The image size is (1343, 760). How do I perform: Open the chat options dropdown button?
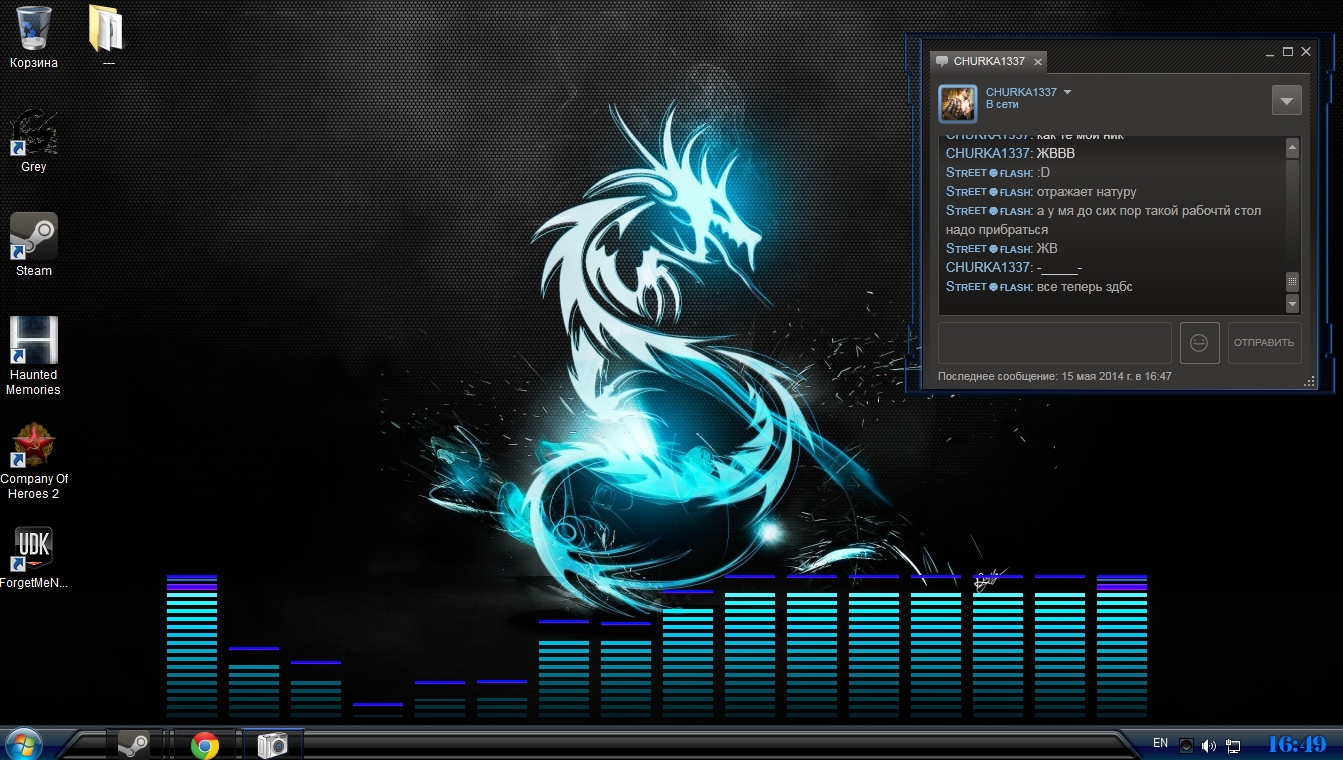click(x=1286, y=100)
